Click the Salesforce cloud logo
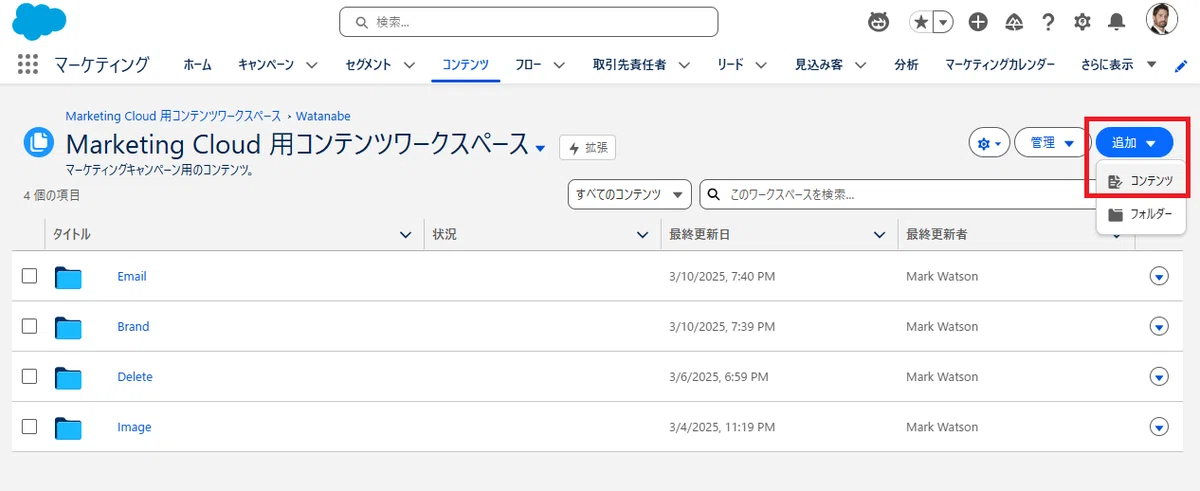Screen dimensions: 1200x491 41,21
